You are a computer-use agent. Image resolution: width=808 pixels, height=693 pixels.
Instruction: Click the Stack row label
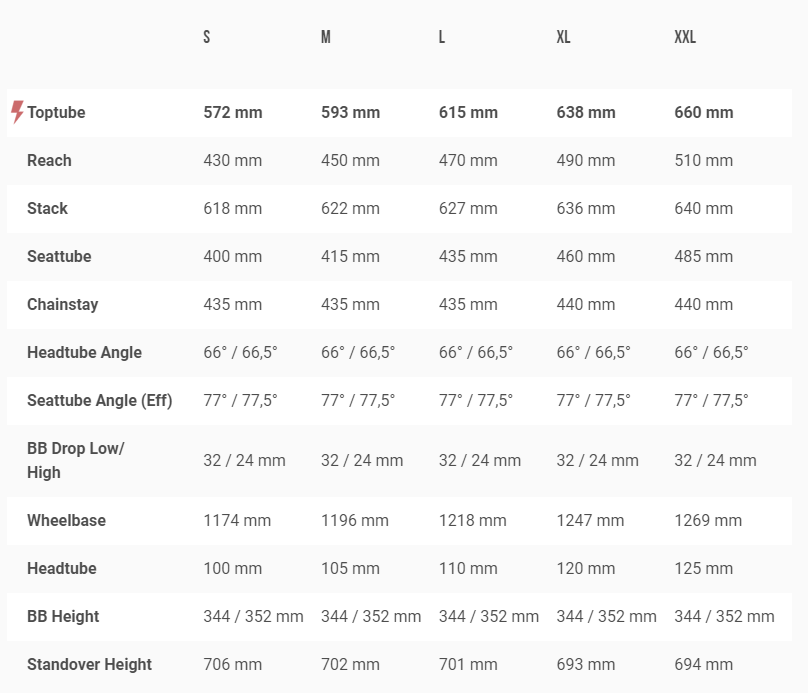(x=47, y=208)
